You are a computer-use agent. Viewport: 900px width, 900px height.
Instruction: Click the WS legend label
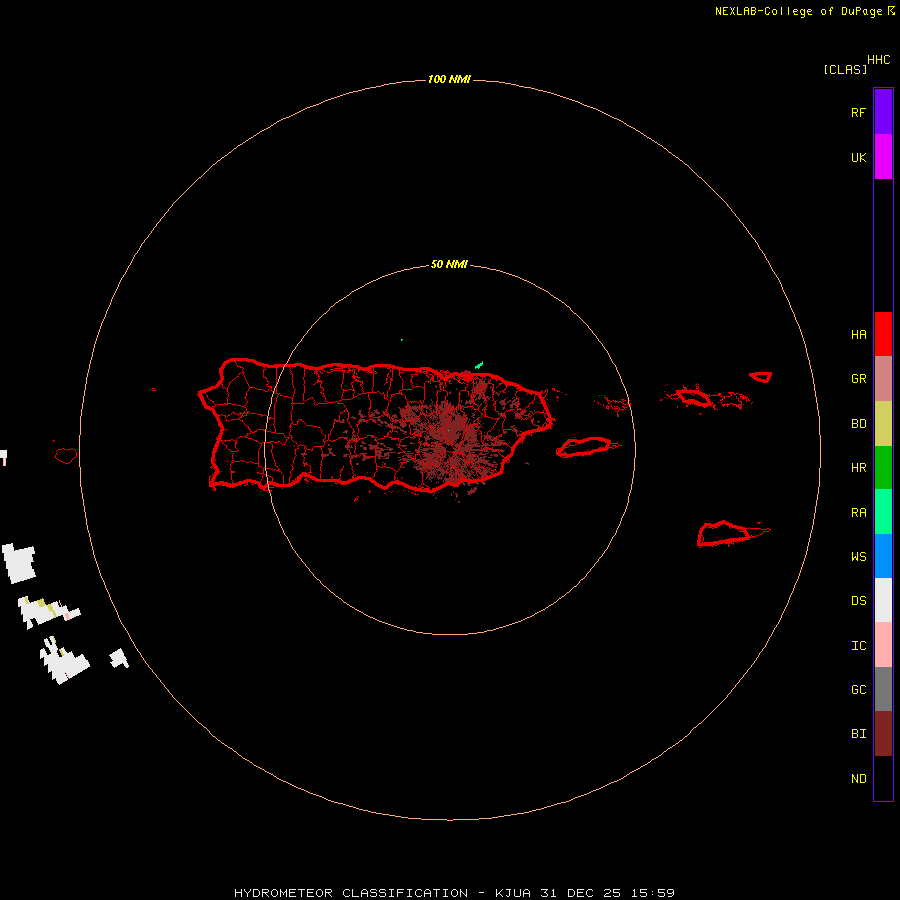pos(858,557)
